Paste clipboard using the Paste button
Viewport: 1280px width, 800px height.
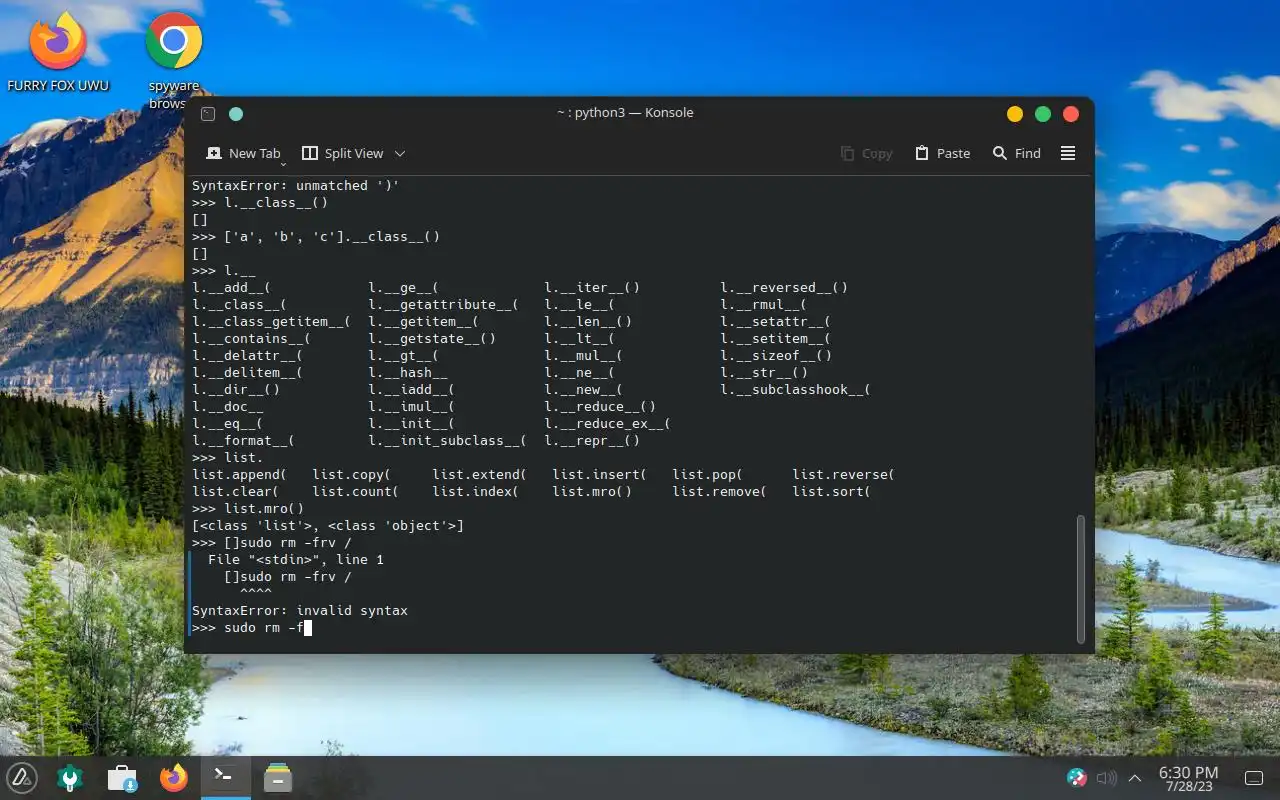pos(943,153)
